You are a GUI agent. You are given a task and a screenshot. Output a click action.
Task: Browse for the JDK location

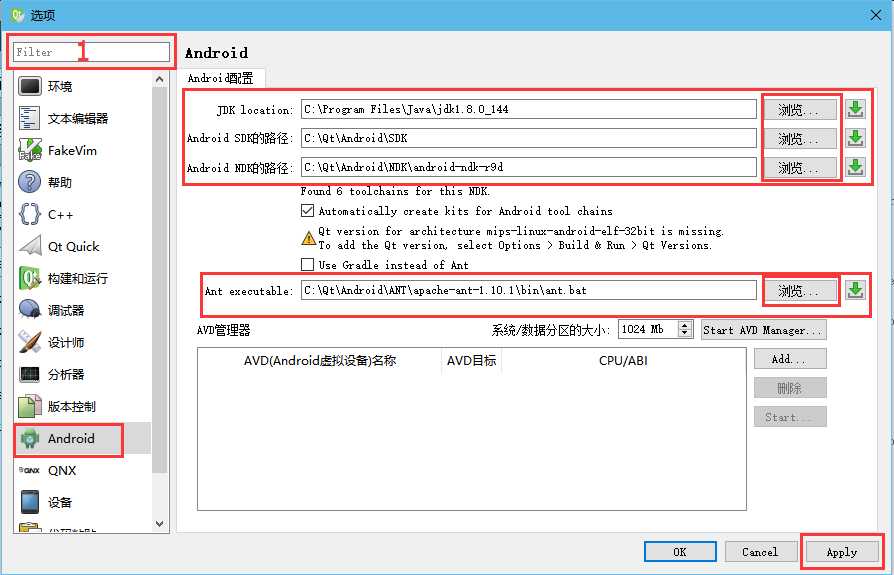[x=799, y=109]
